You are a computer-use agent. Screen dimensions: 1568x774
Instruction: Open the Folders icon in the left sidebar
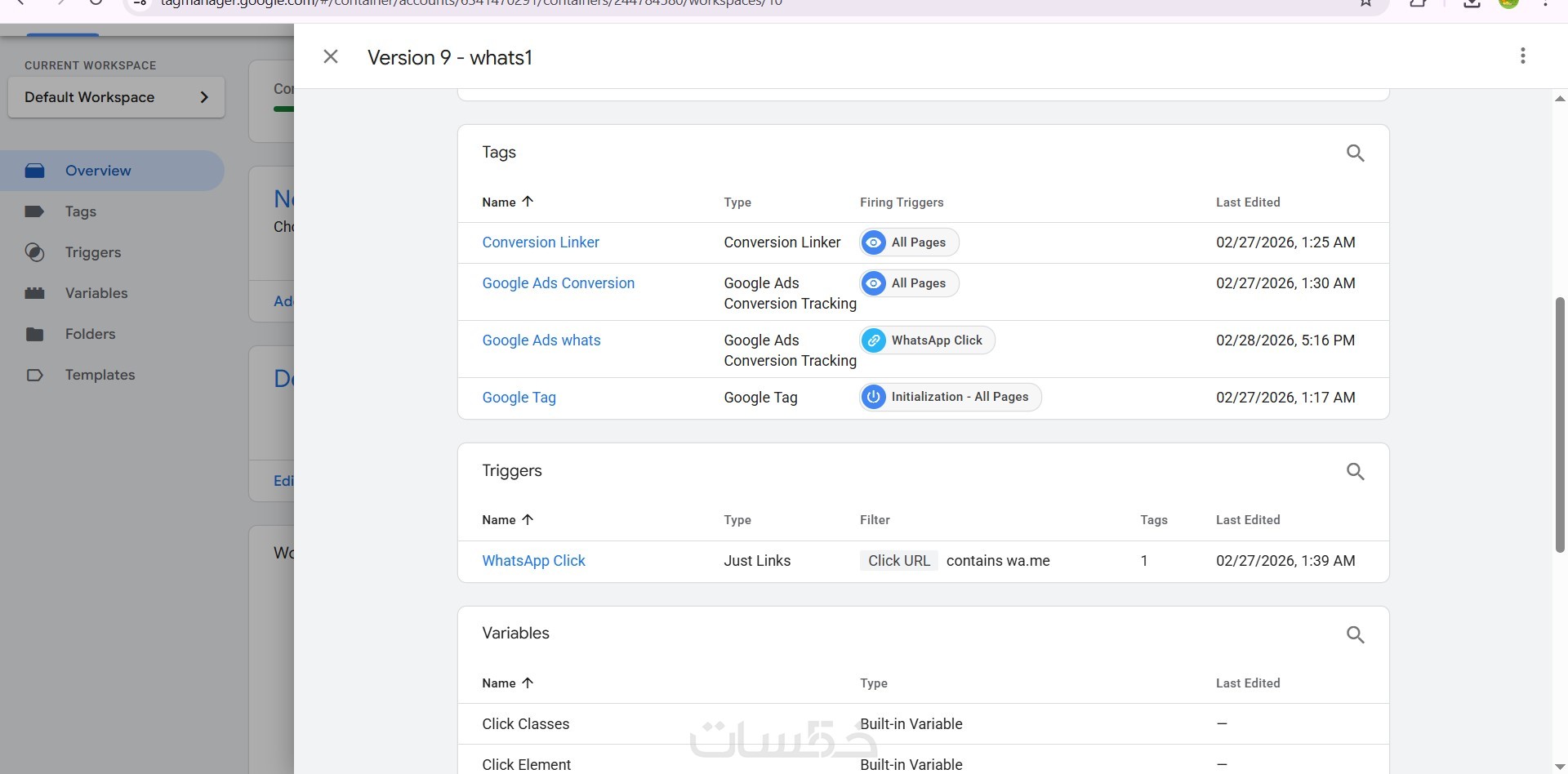pos(34,334)
